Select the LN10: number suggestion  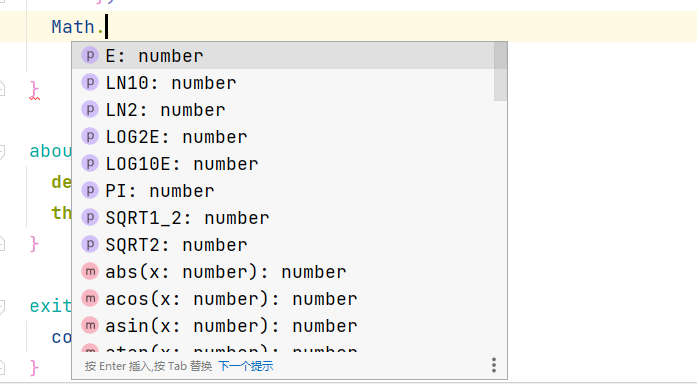coord(283,83)
